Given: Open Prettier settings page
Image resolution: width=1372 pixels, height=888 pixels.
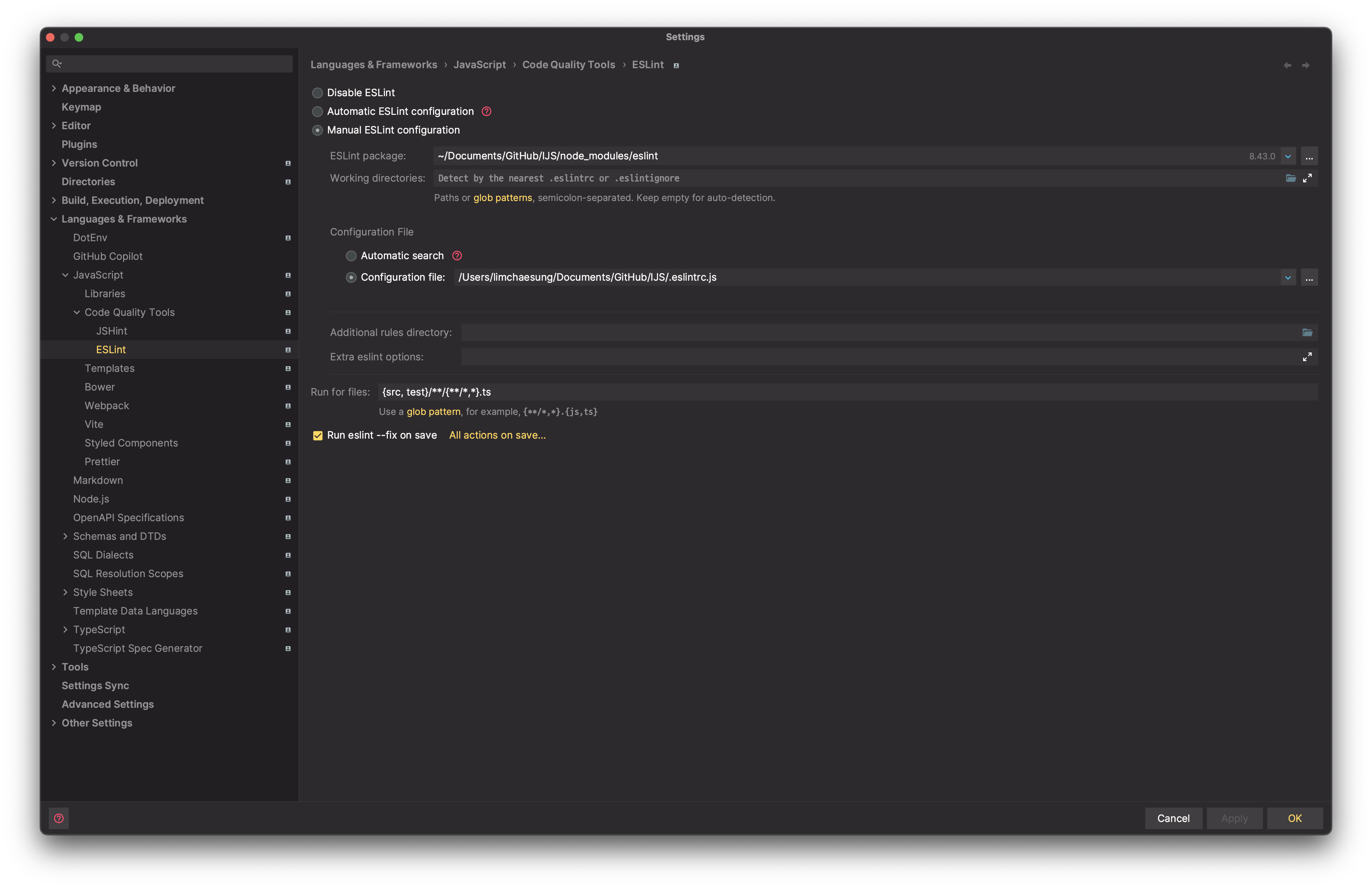Looking at the screenshot, I should 102,461.
